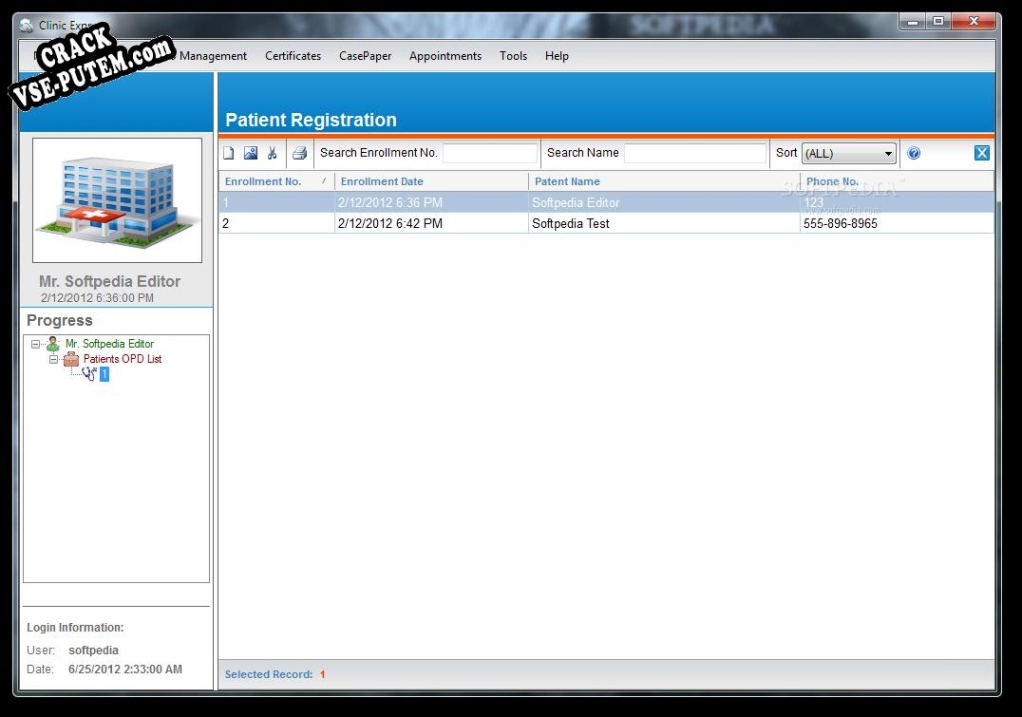Click the printer icon in toolbar
This screenshot has width=1022, height=717.
[x=299, y=153]
